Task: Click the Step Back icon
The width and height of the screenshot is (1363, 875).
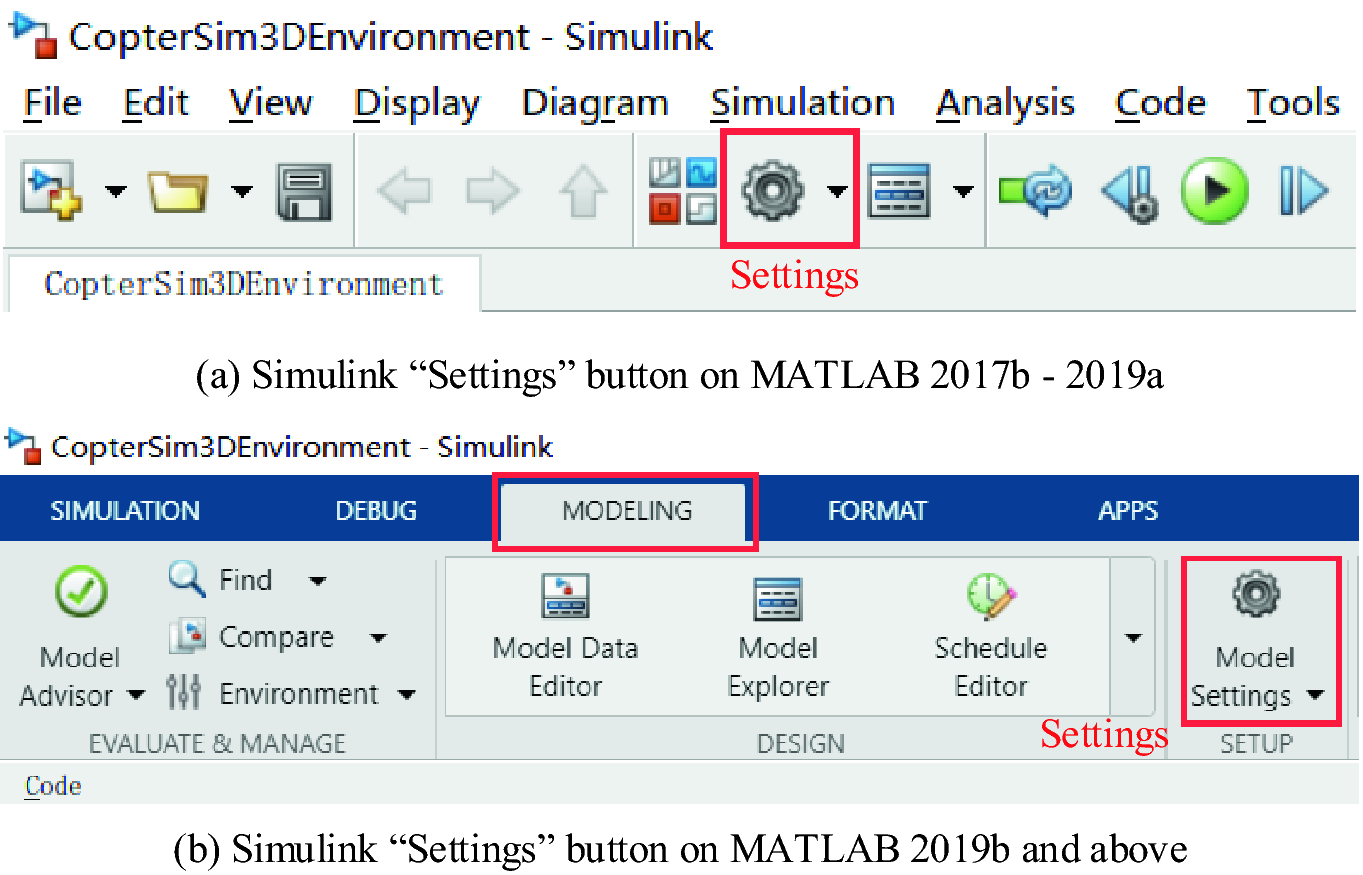Action: pos(1130,191)
